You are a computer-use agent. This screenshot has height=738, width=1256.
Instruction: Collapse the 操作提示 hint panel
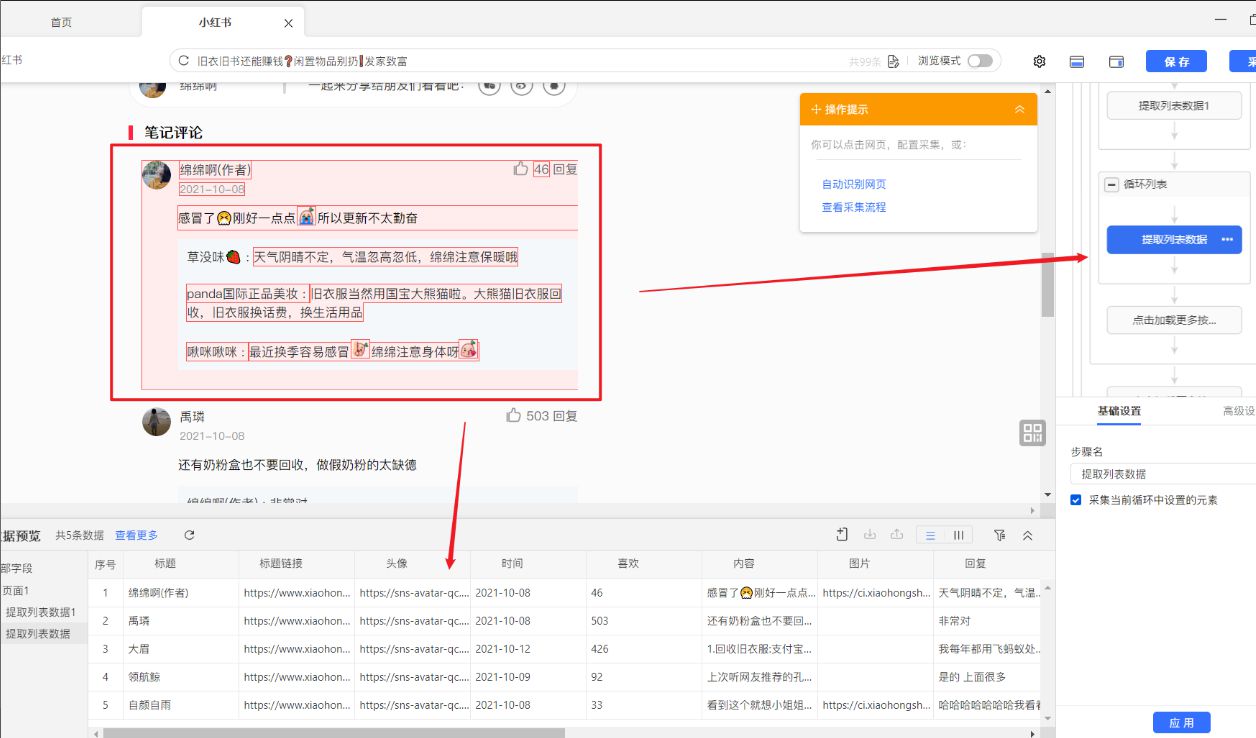tap(1019, 109)
